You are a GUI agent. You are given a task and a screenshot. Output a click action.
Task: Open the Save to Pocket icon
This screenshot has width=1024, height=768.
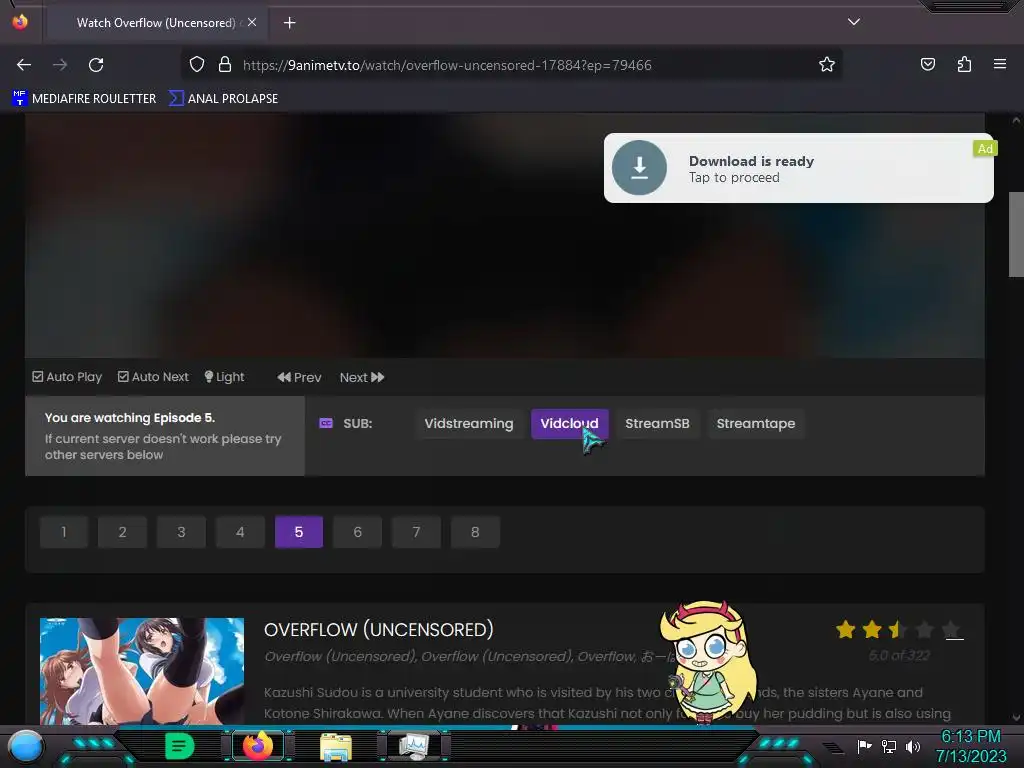927,65
